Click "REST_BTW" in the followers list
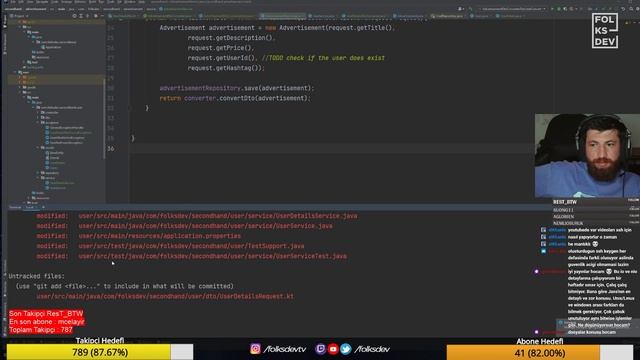 (565, 202)
